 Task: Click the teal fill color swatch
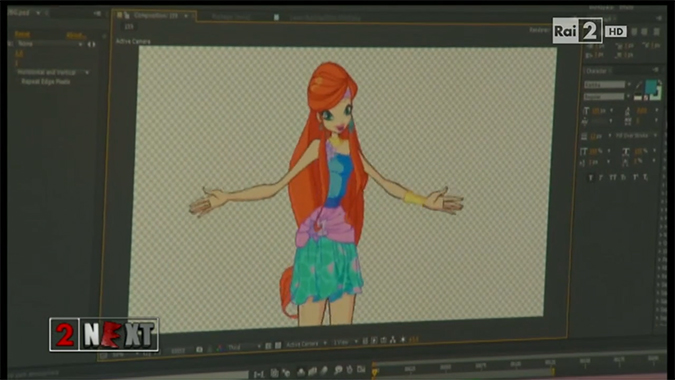(651, 87)
